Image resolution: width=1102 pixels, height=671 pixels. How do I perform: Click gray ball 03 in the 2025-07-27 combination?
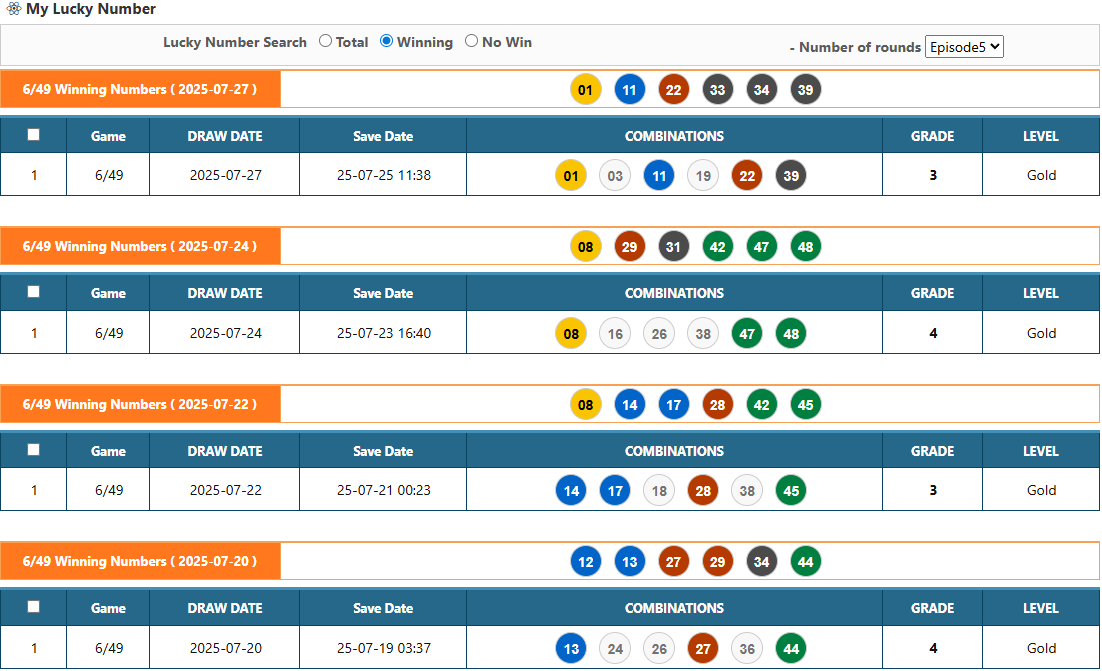[615, 176]
